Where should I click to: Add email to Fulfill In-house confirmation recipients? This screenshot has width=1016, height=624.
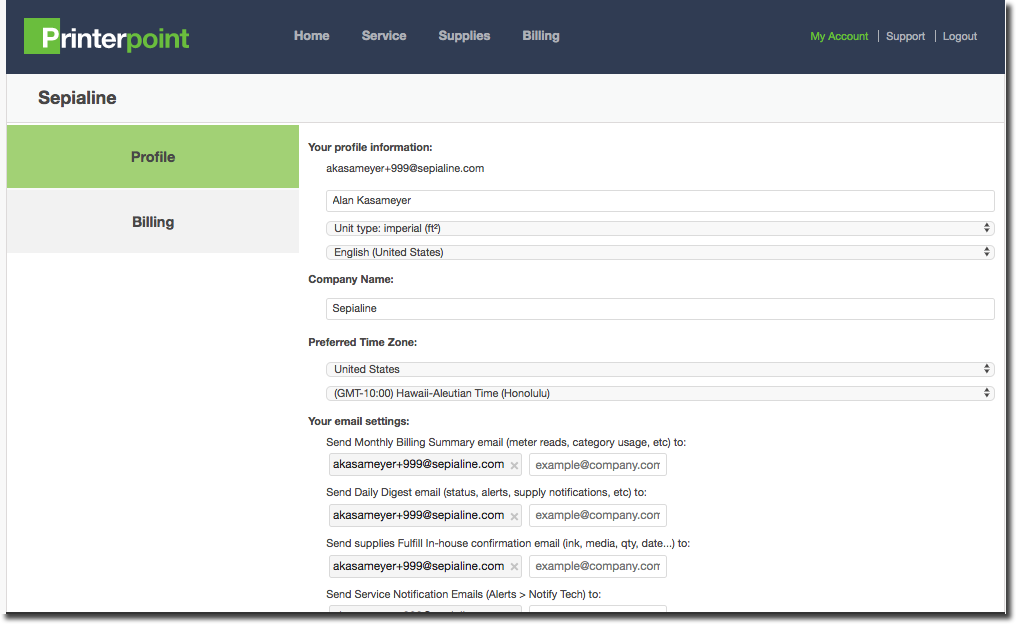[597, 566]
